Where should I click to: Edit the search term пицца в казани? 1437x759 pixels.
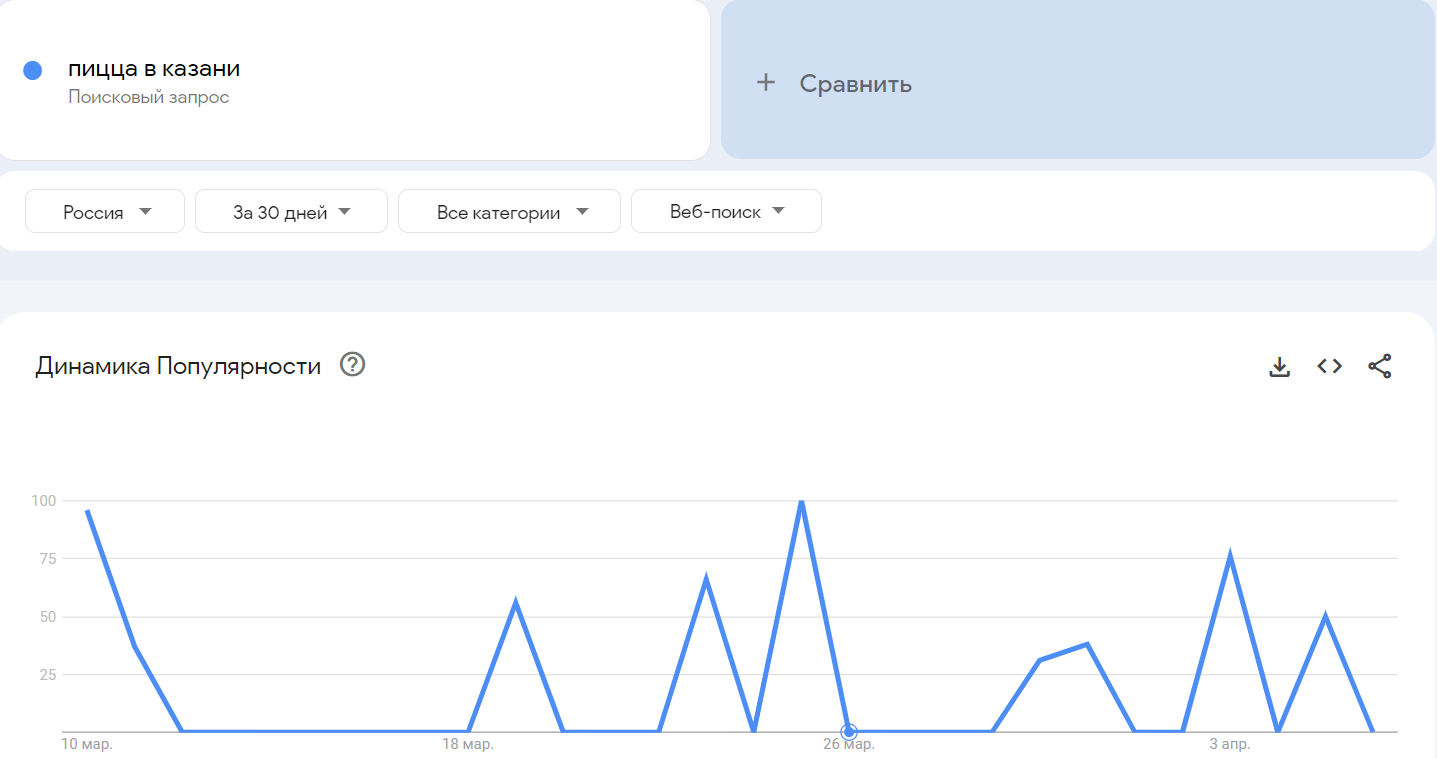coord(154,69)
